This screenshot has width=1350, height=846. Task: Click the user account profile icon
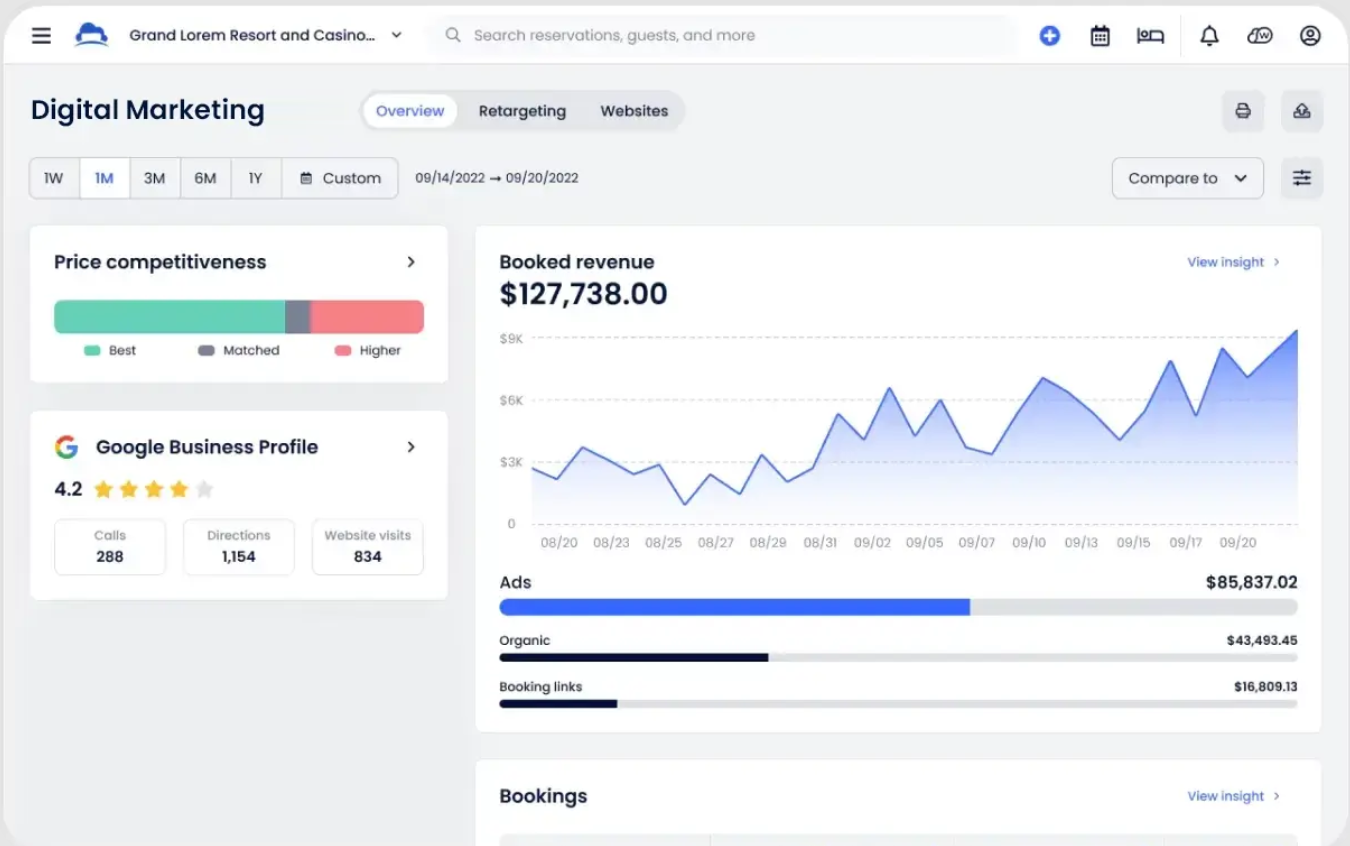pos(1310,36)
